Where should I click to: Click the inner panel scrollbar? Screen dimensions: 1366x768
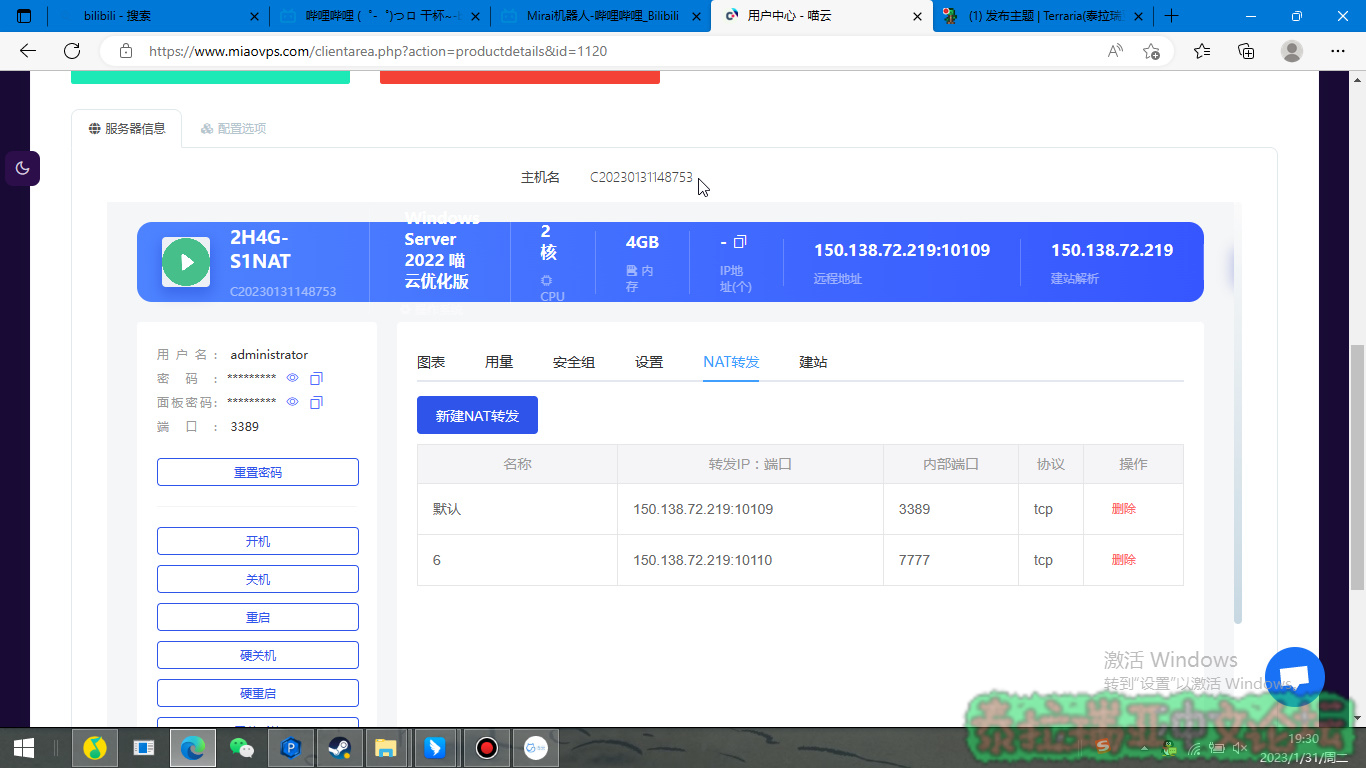[1237, 413]
